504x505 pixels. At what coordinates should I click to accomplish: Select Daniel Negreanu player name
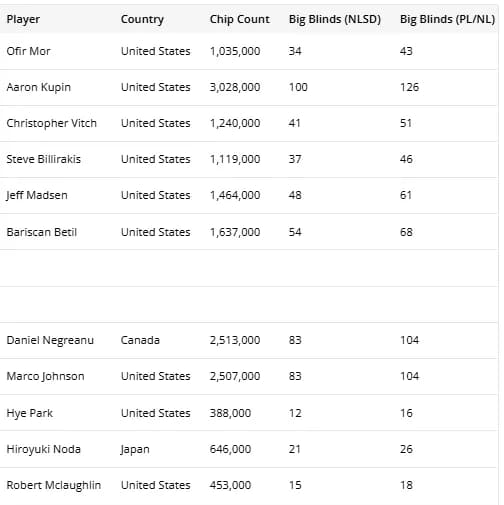(x=50, y=340)
